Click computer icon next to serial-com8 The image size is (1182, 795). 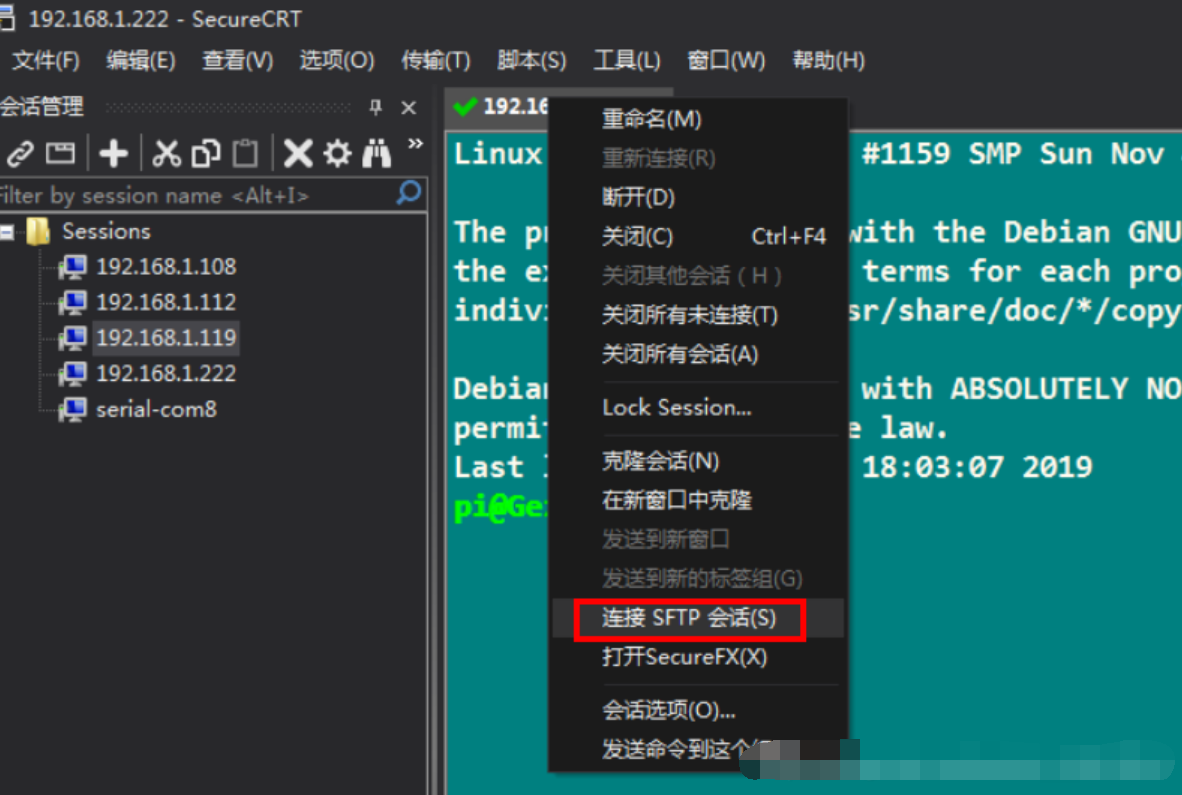tap(73, 409)
